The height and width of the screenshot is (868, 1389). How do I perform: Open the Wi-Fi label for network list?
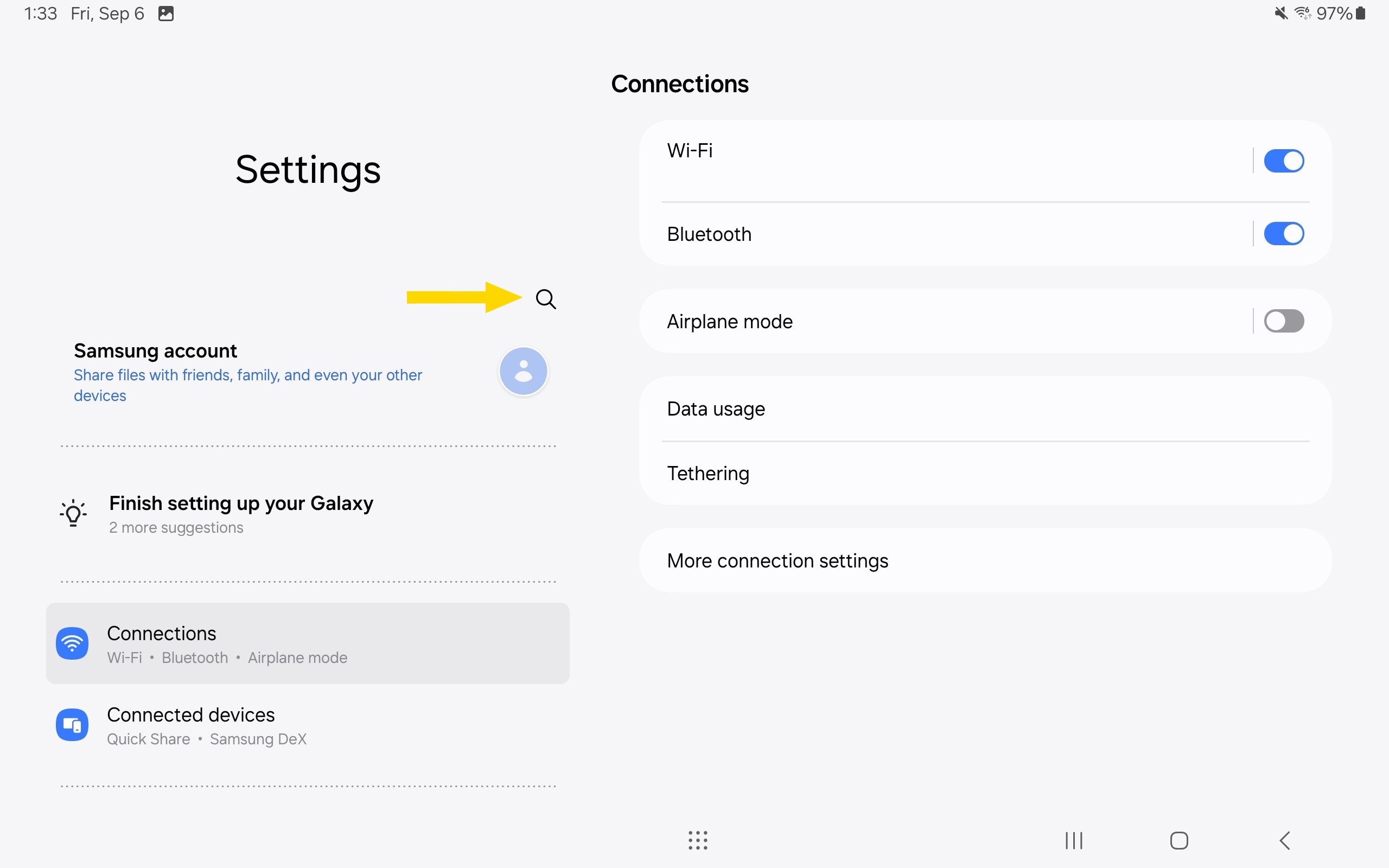[690, 151]
